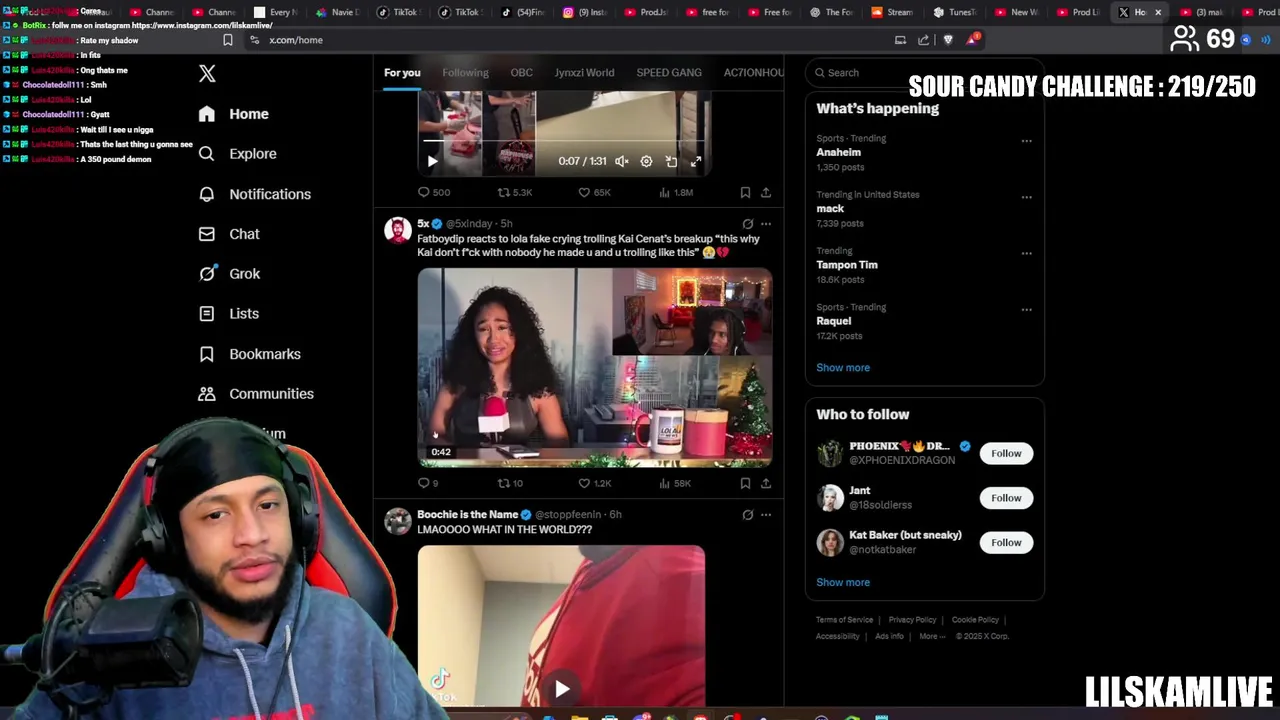Play the Boochie TikTok video
Screen dimensions: 1280x720
562,688
